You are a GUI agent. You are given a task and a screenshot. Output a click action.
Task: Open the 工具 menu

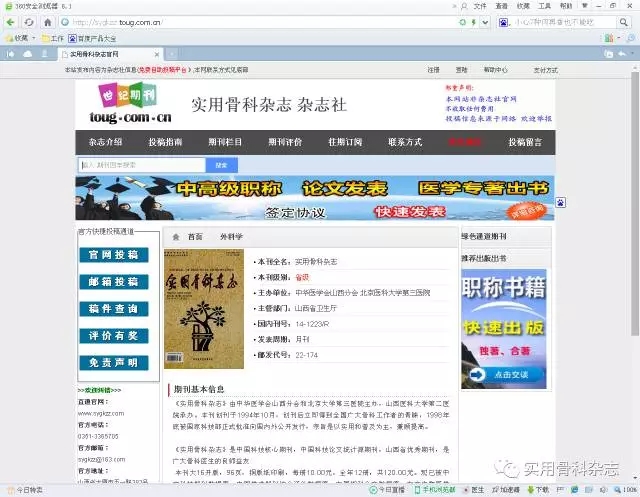click(x=544, y=6)
